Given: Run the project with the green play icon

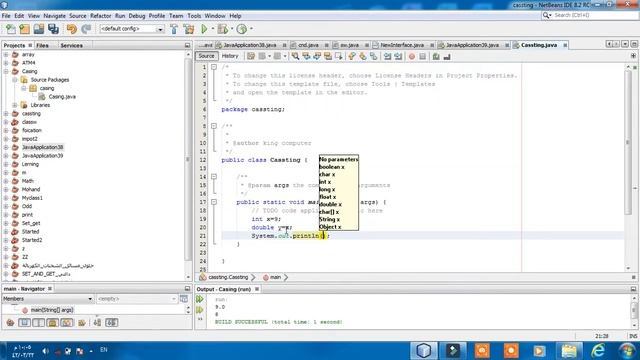Looking at the screenshot, I should coord(204,29).
